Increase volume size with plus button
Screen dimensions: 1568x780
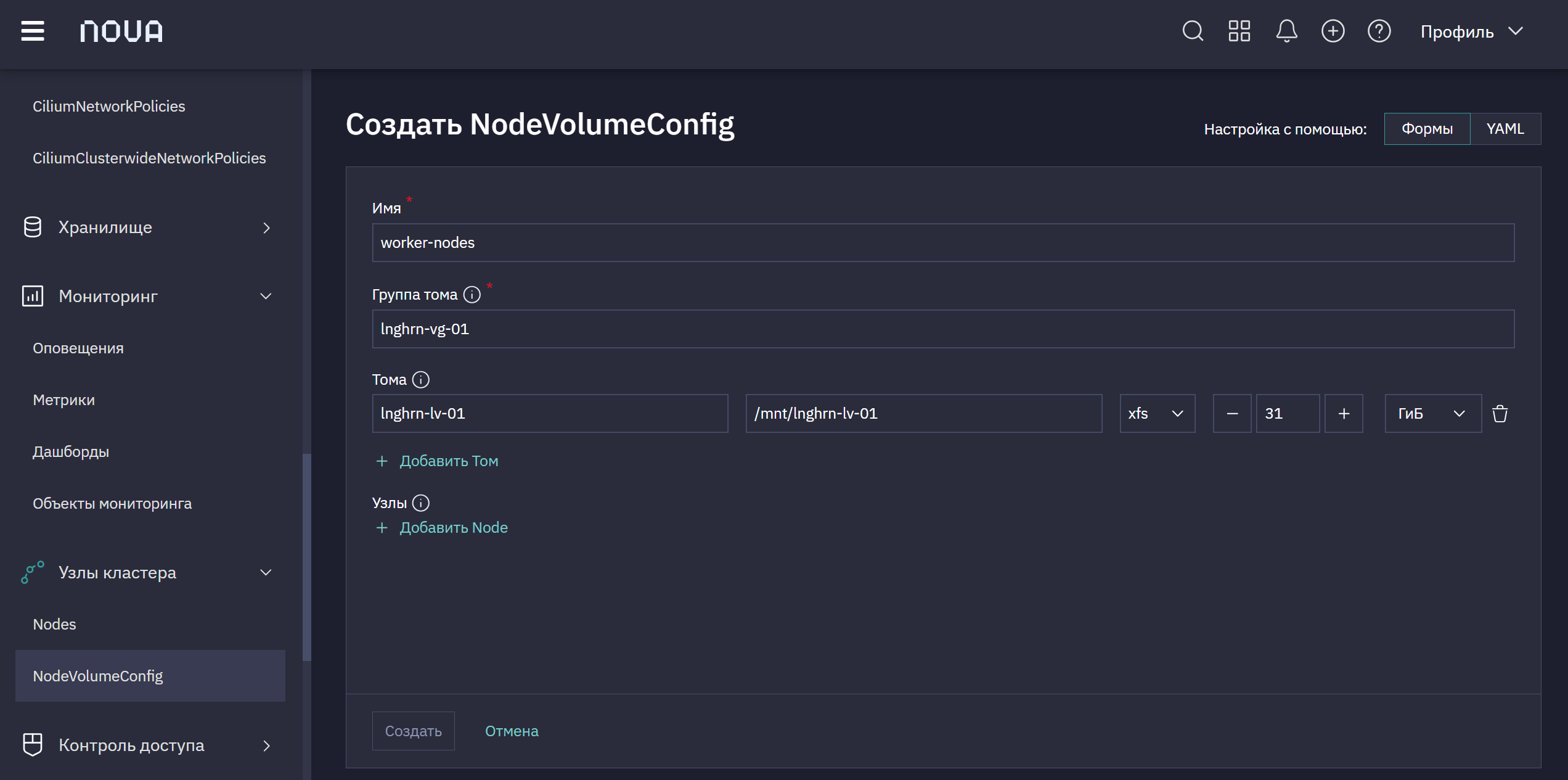point(1344,414)
